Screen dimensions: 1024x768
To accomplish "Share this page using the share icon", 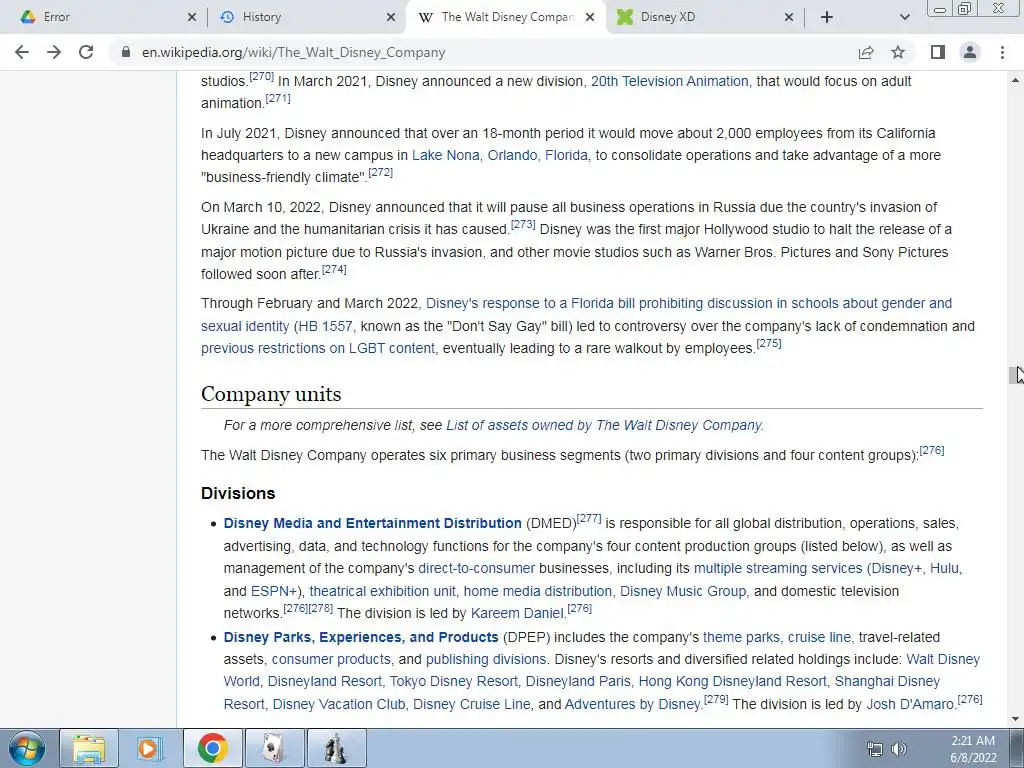I will click(866, 52).
